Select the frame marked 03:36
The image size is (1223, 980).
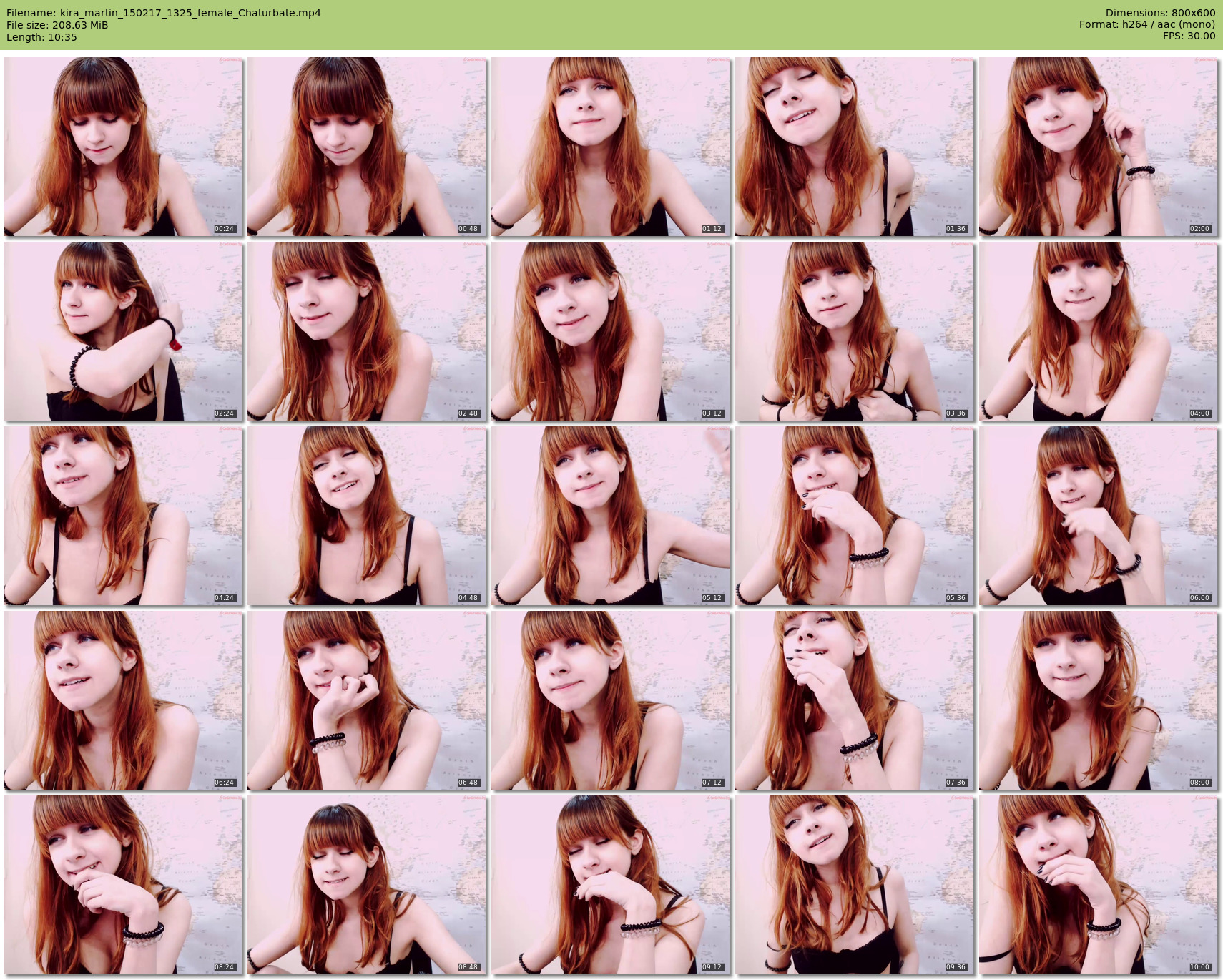point(854,331)
